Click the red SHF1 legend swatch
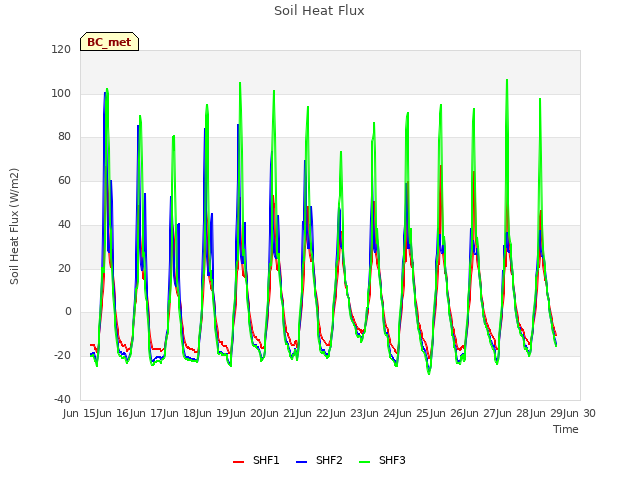640x480 pixels. pos(238,462)
